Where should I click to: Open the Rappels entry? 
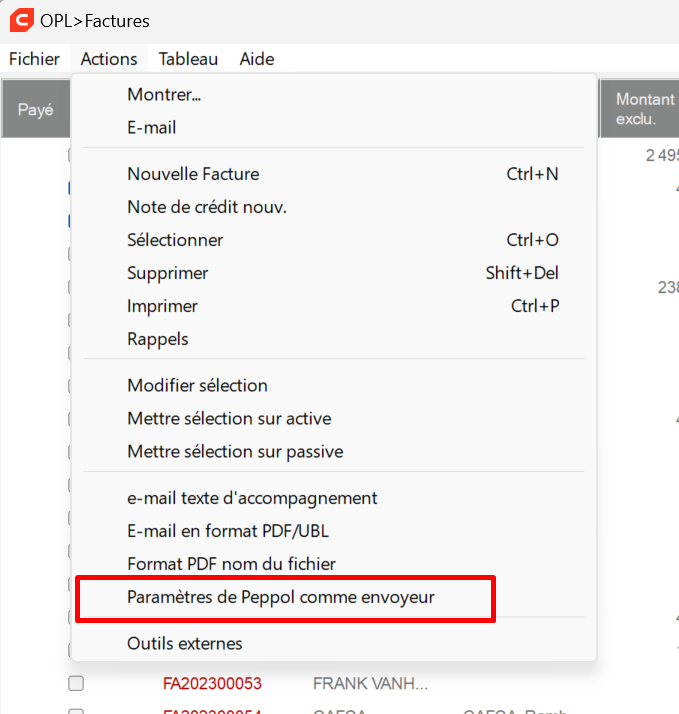tap(334, 339)
